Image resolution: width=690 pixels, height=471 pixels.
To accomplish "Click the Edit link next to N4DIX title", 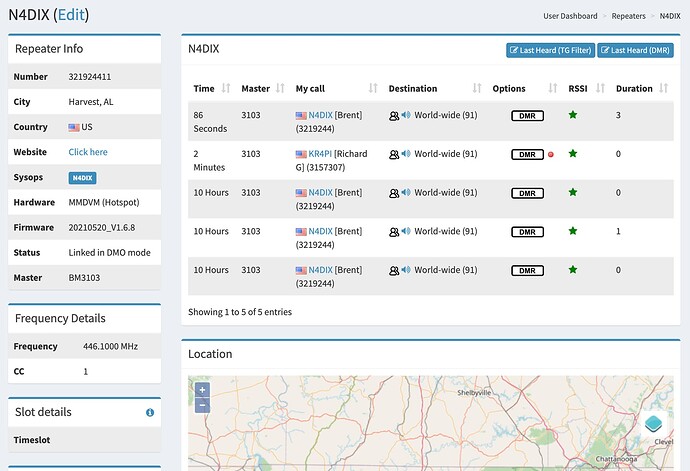I will (x=71, y=14).
